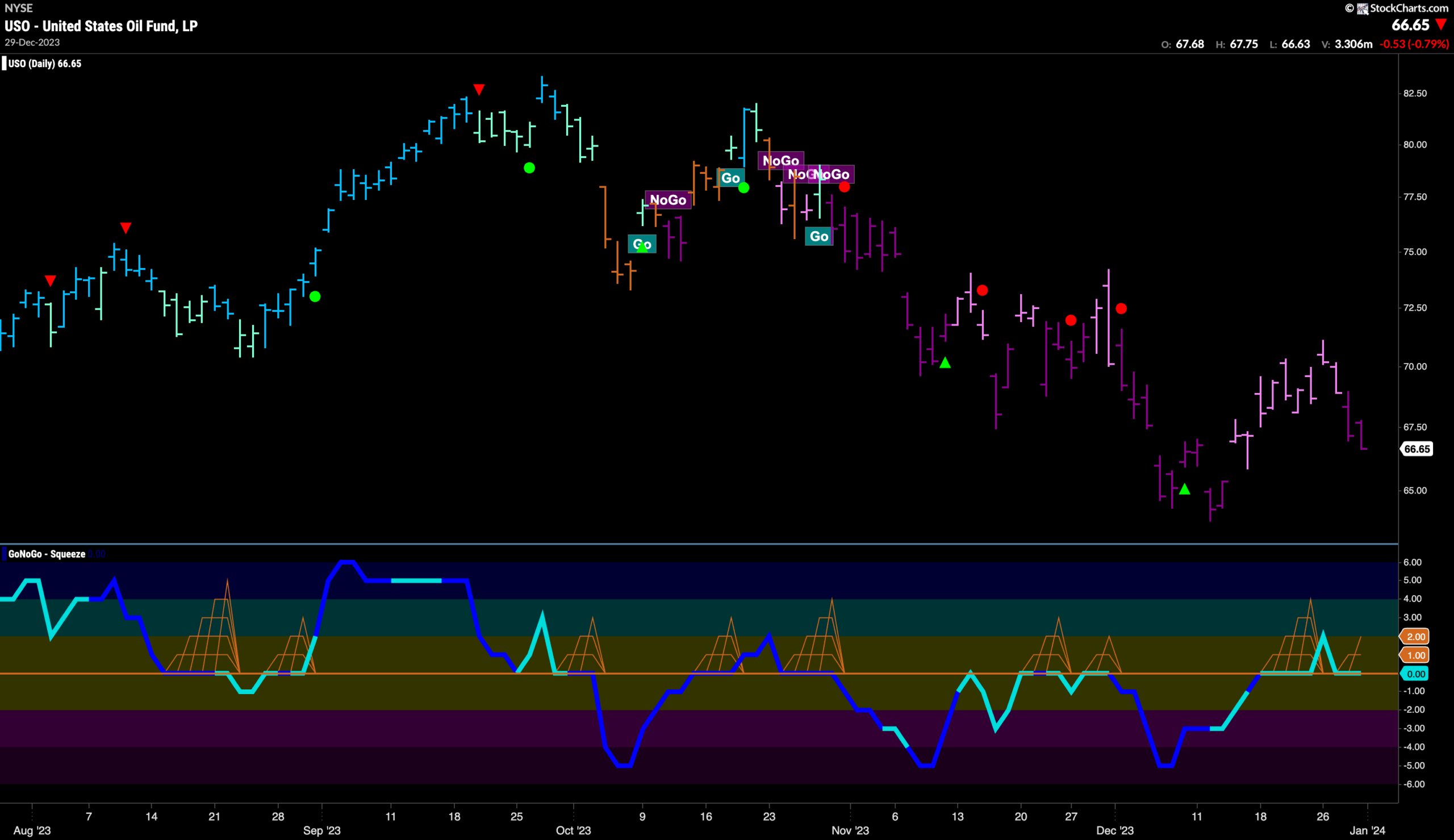The width and height of the screenshot is (1454, 840).
Task: Click the Dec '23 date axis marker
Action: pyautogui.click(x=1115, y=830)
